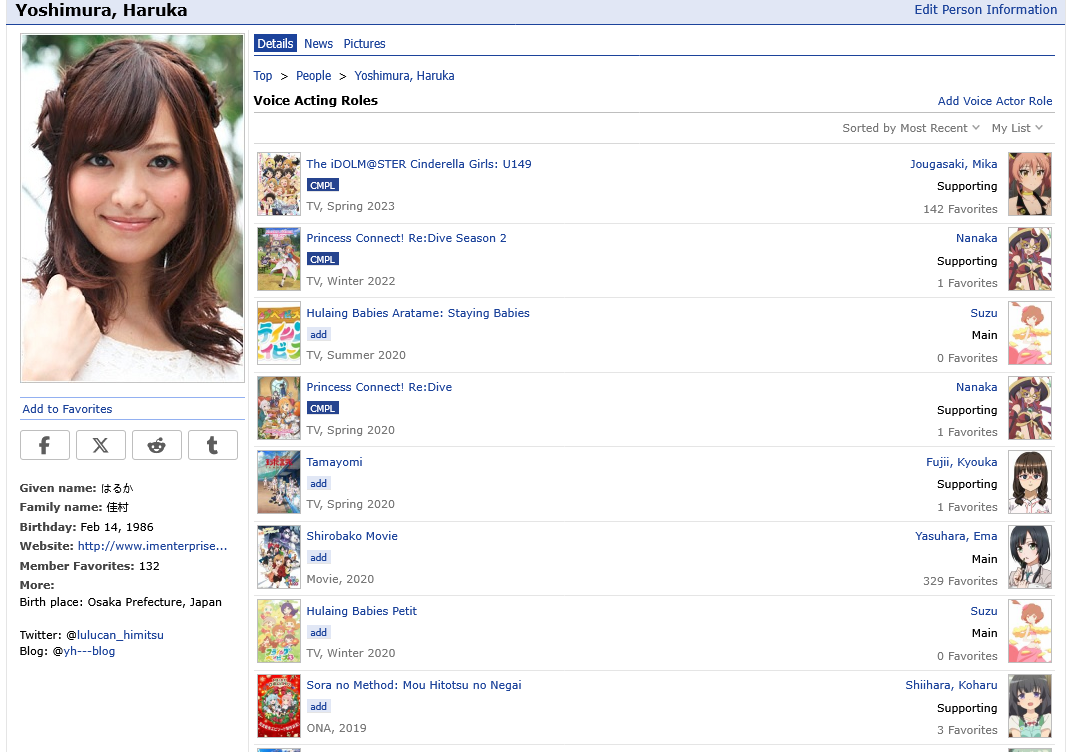
Task: Open the Details tab
Action: click(275, 44)
